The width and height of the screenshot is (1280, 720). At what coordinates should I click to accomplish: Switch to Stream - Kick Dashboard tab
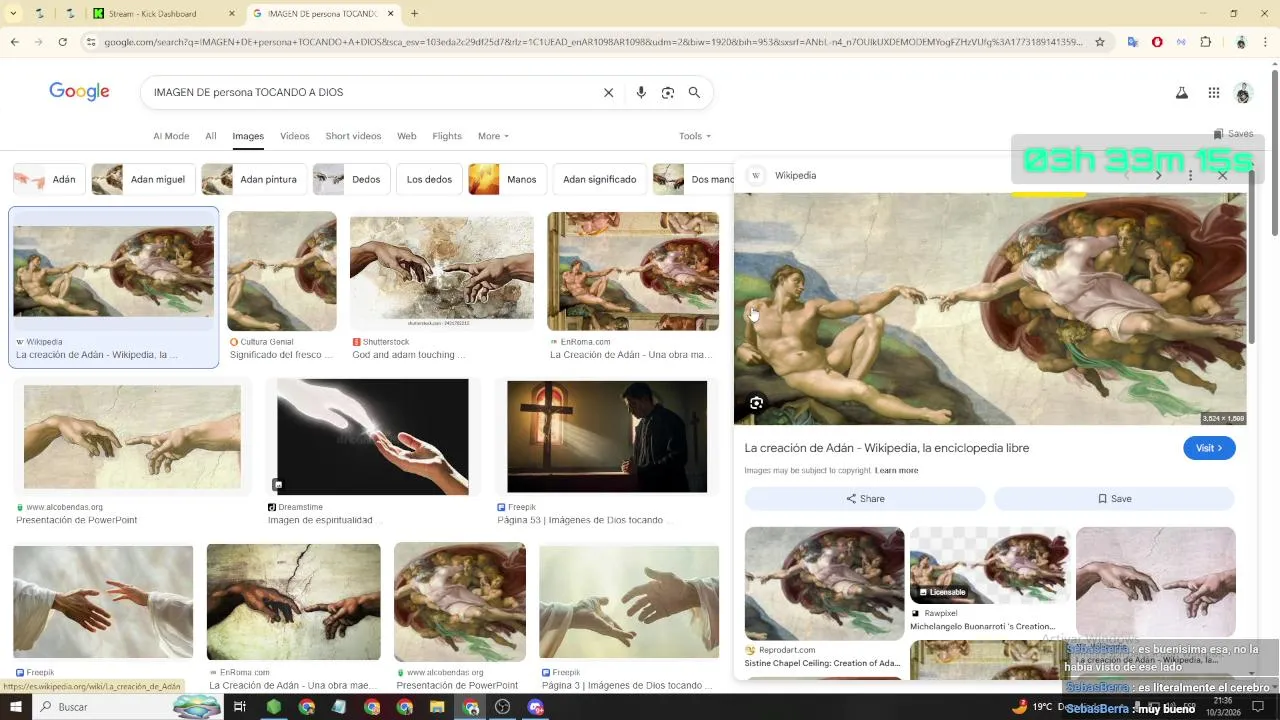(x=163, y=14)
